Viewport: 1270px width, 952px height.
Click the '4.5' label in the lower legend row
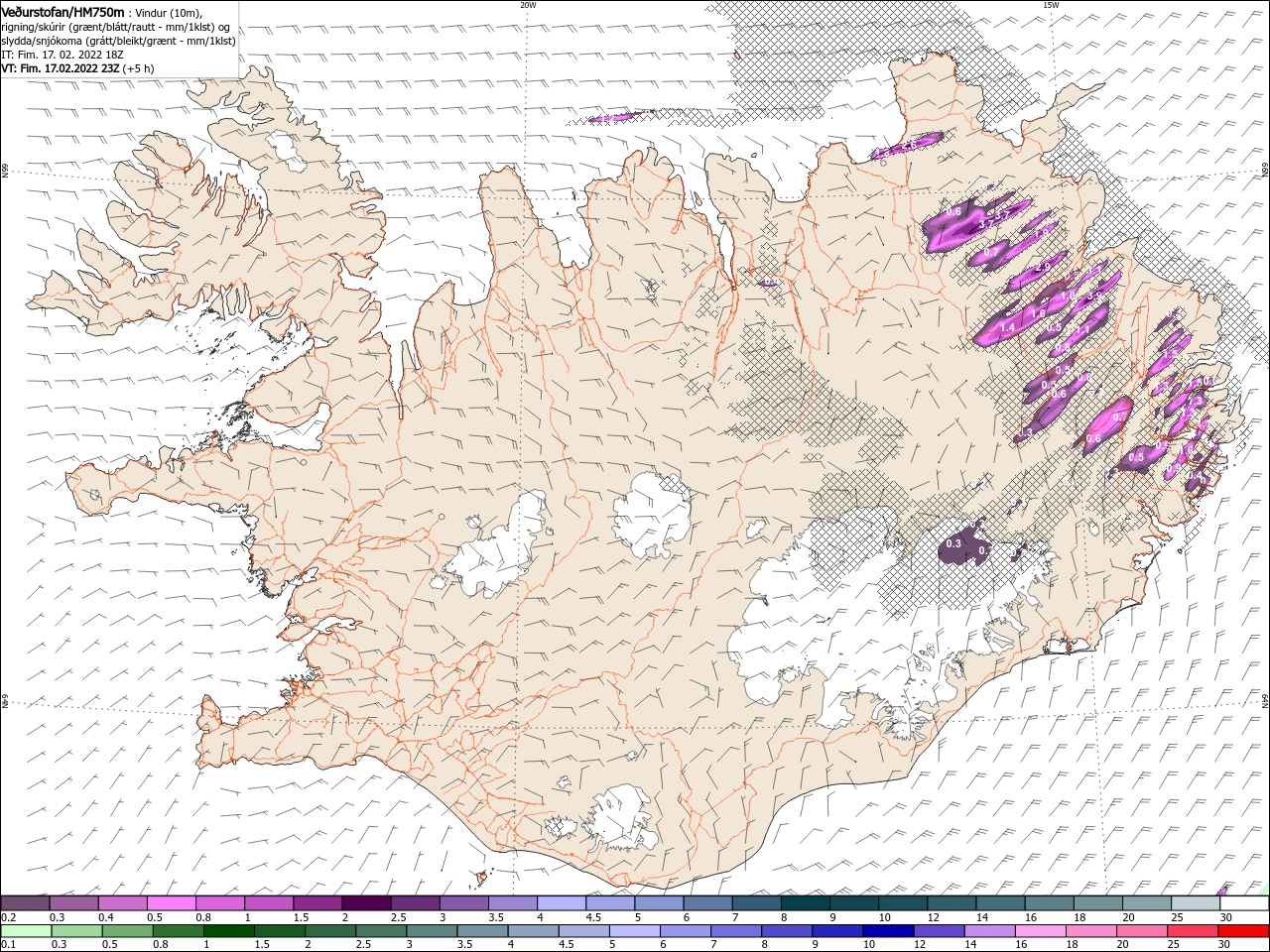point(567,944)
